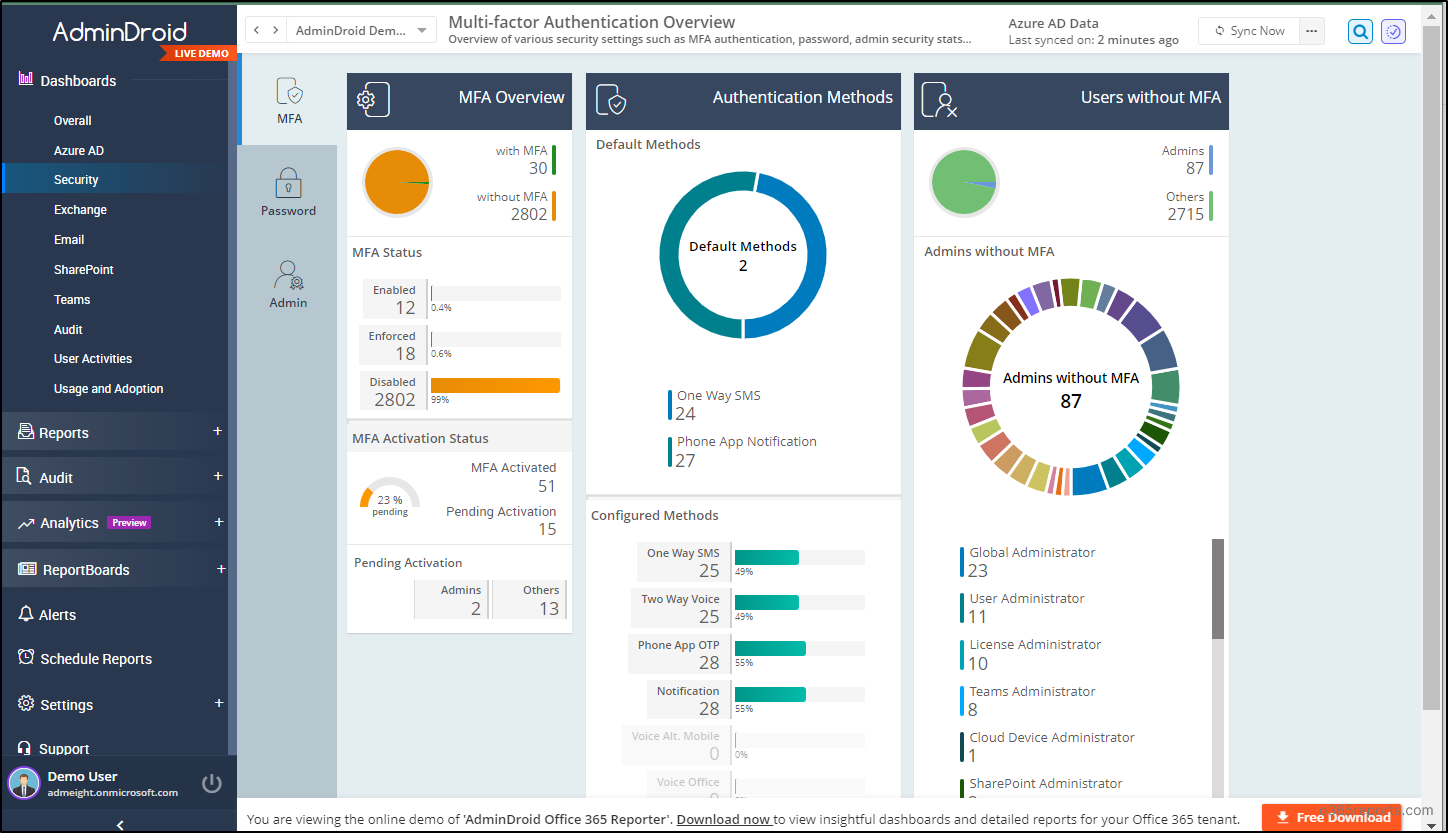Open the scheduled task clock icon

click(x=1393, y=32)
